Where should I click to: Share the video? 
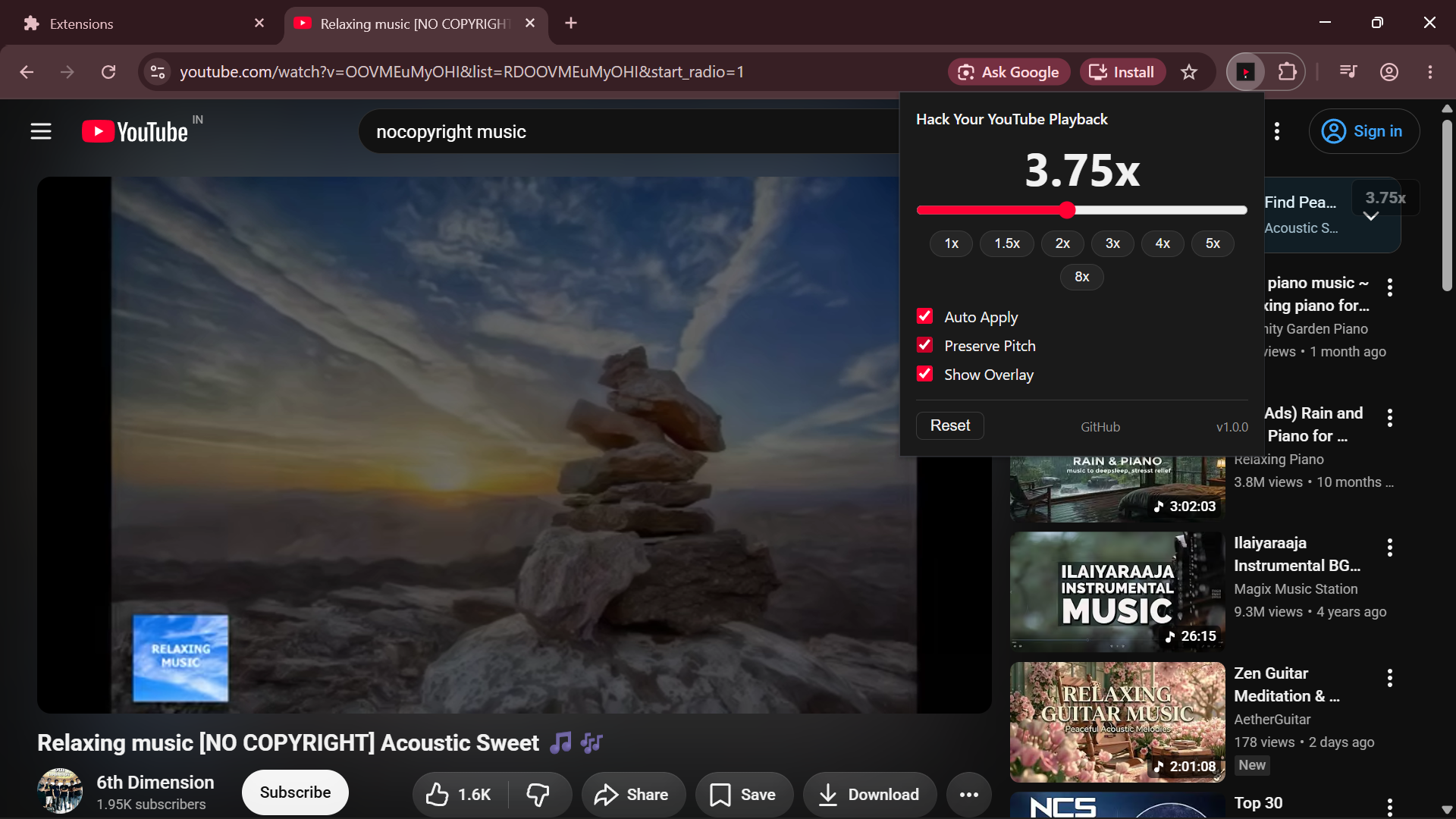click(x=632, y=795)
